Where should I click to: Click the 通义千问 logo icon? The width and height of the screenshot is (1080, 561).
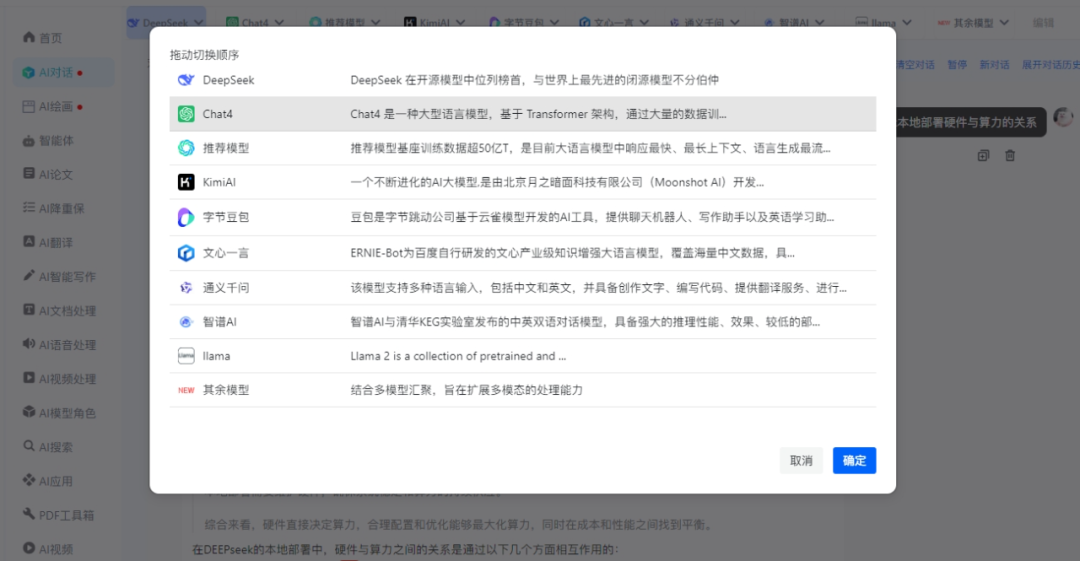click(186, 287)
